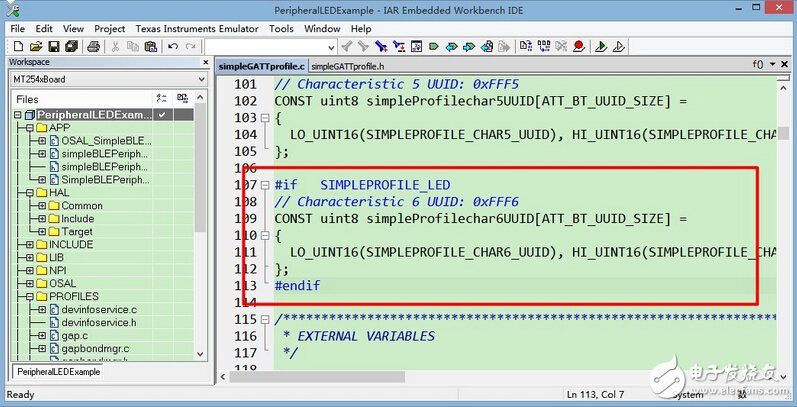
Task: Click the Compile toolbar icon
Action: pos(526,47)
